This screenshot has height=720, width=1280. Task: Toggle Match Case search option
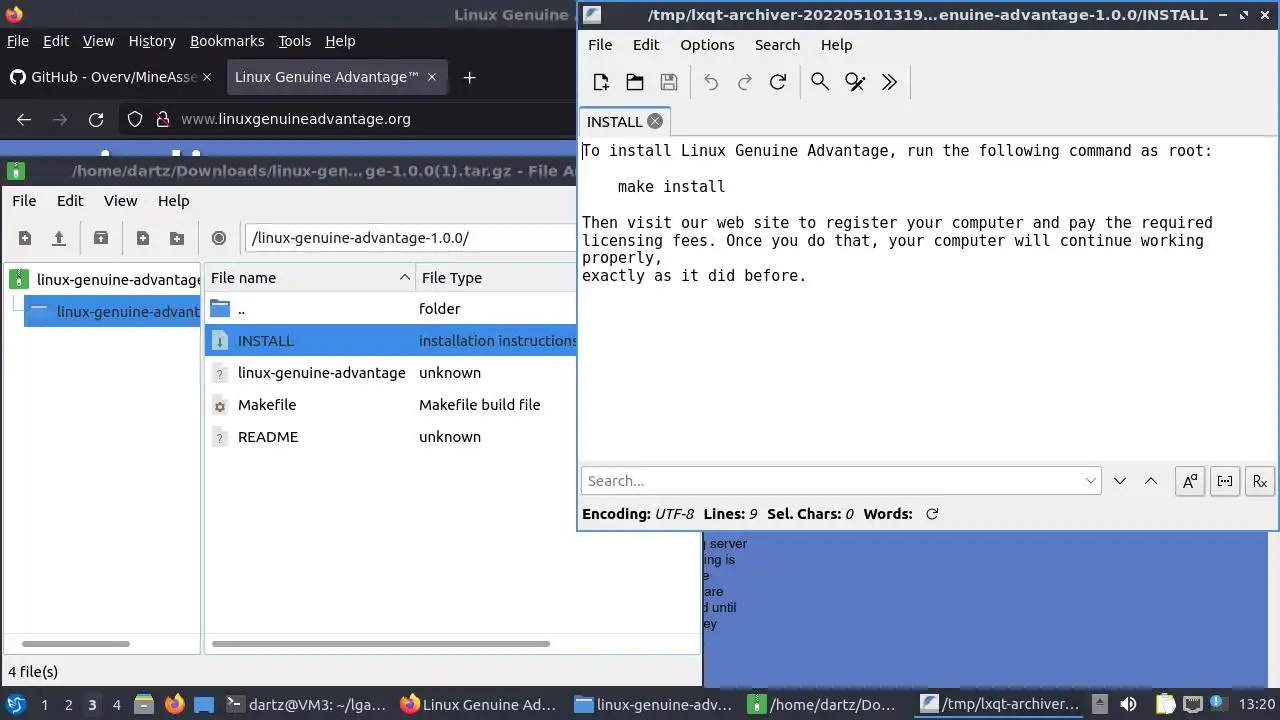tap(1190, 481)
